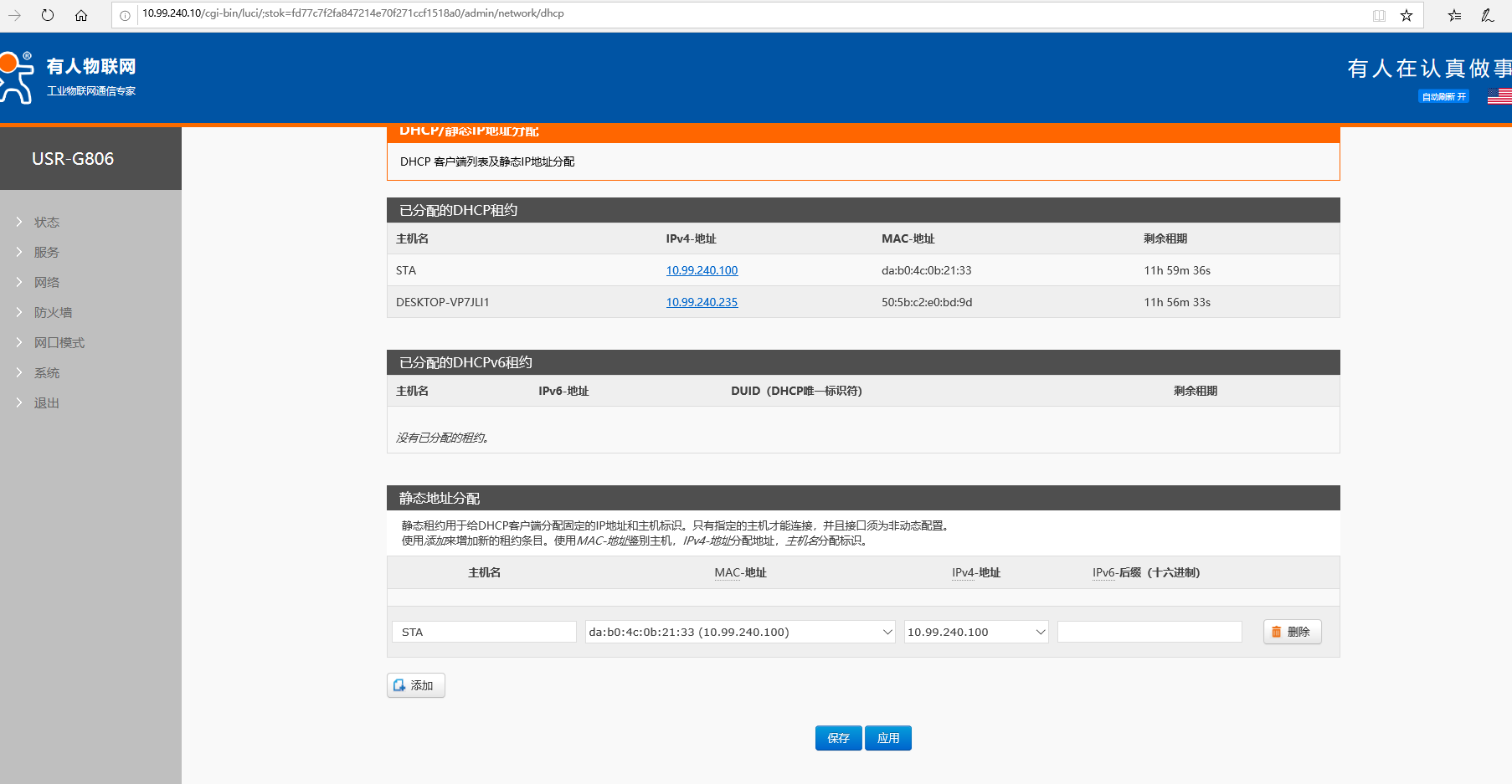The width and height of the screenshot is (1512, 784).
Task: Click the IPv6 suffix input field
Action: (x=1149, y=633)
